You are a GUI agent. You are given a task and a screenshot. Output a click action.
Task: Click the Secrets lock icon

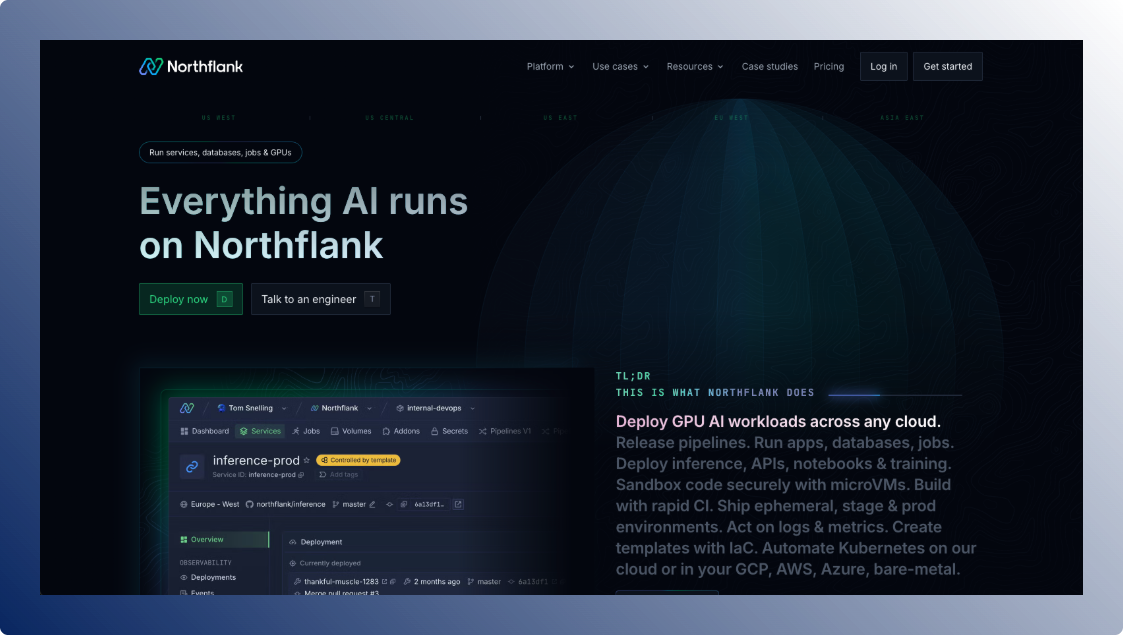[x=434, y=432]
